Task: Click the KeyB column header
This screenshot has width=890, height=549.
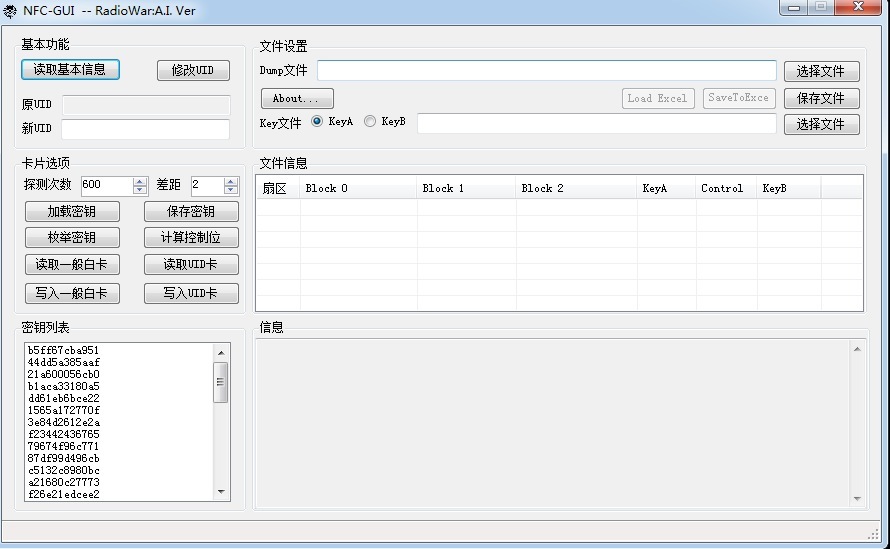Action: [789, 188]
